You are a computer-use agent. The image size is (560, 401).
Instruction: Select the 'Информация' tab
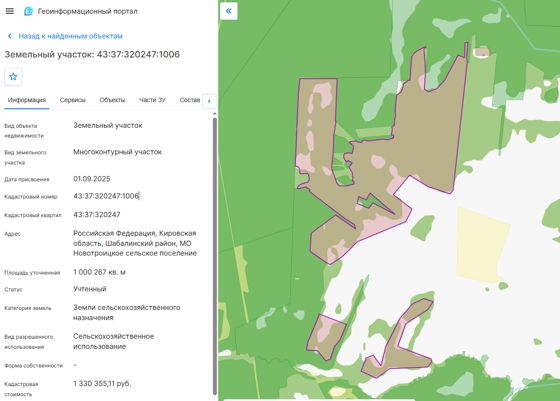coord(27,100)
